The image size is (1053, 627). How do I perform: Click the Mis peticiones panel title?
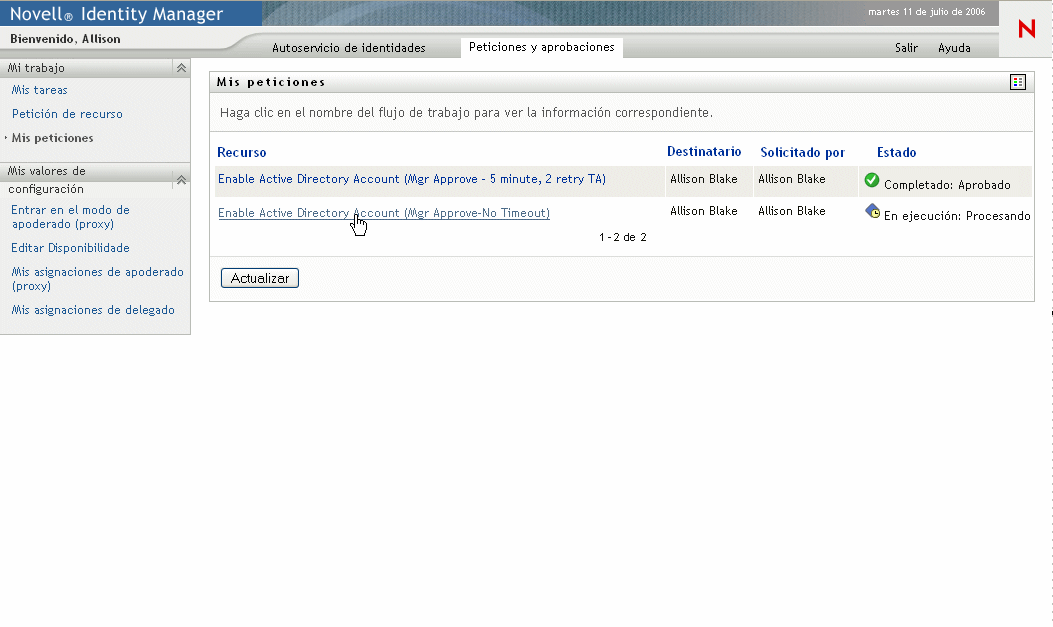pyautogui.click(x=271, y=82)
